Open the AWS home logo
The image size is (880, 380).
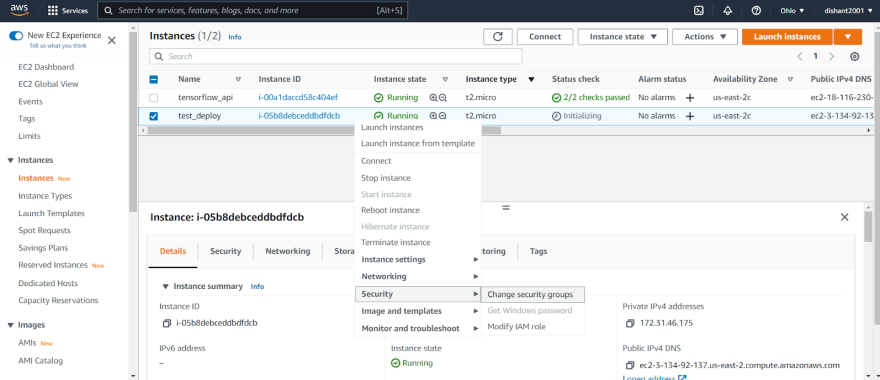(x=20, y=10)
